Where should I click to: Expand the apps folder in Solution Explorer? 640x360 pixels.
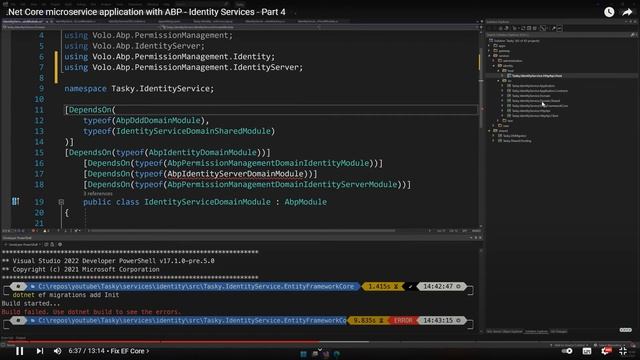489,46
